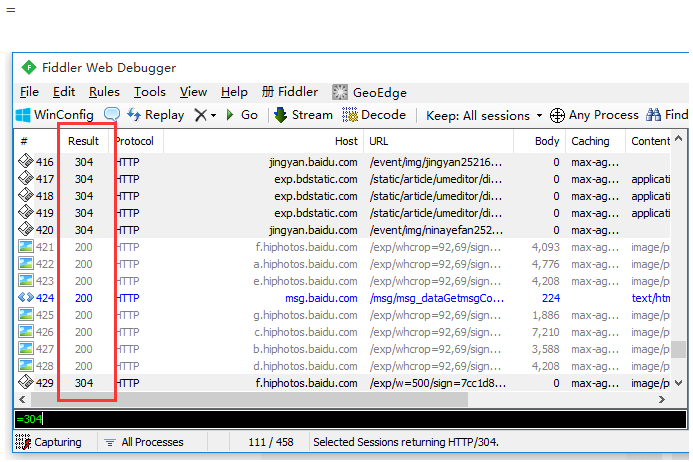The width and height of the screenshot is (693, 462).
Task: Select session 416 icon
Action: [26, 161]
